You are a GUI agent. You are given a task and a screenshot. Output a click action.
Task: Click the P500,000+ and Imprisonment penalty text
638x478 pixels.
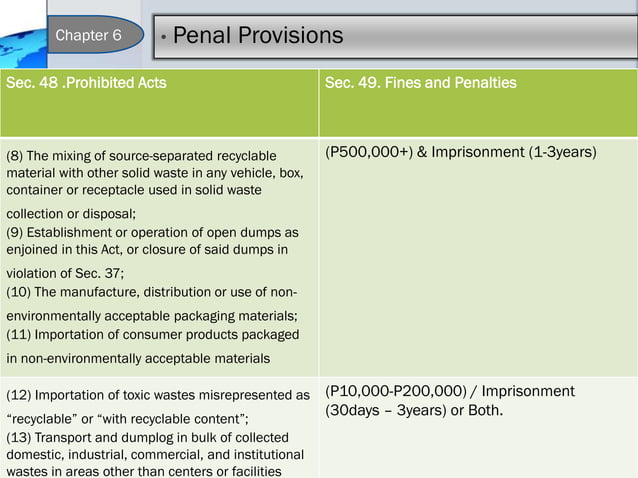[x=461, y=153]
